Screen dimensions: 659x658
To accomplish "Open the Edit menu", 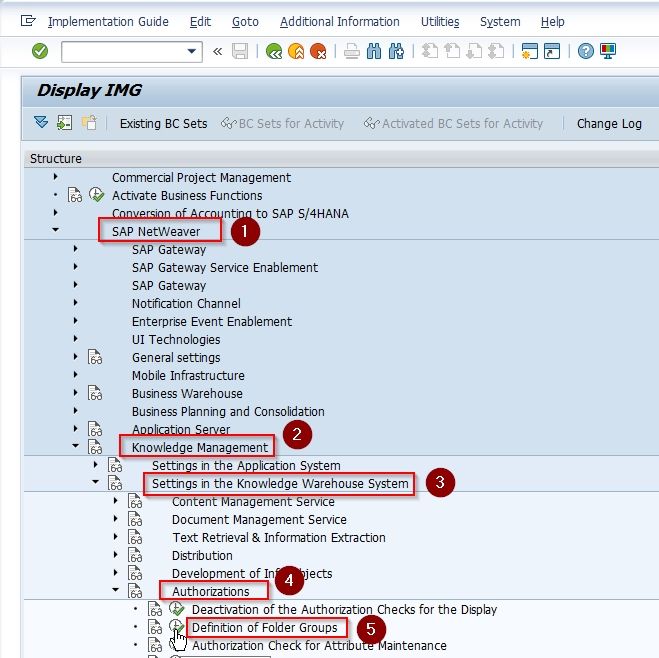I will [200, 21].
